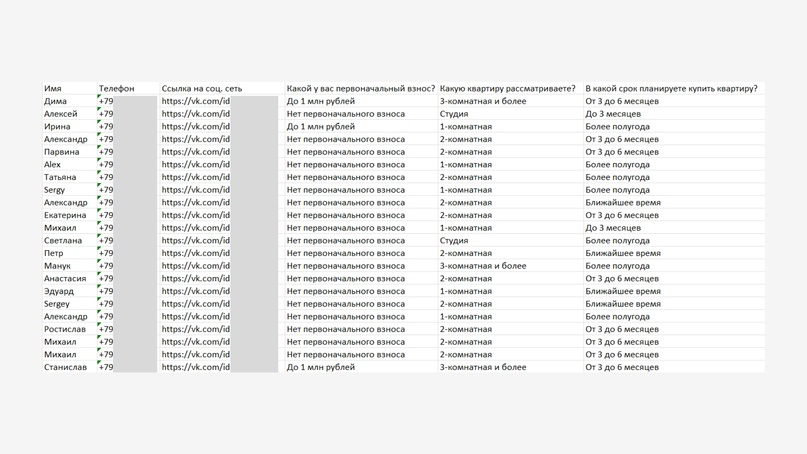Select Ирина's down payment cell
Screen dimensions: 807x454
(321, 127)
